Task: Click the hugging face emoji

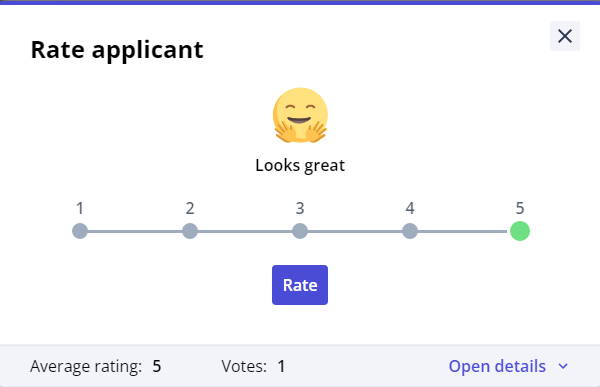Action: tap(300, 115)
